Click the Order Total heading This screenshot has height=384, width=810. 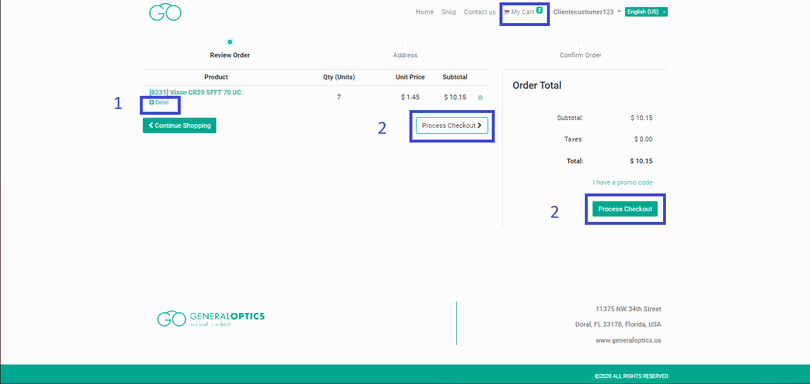[537, 86]
